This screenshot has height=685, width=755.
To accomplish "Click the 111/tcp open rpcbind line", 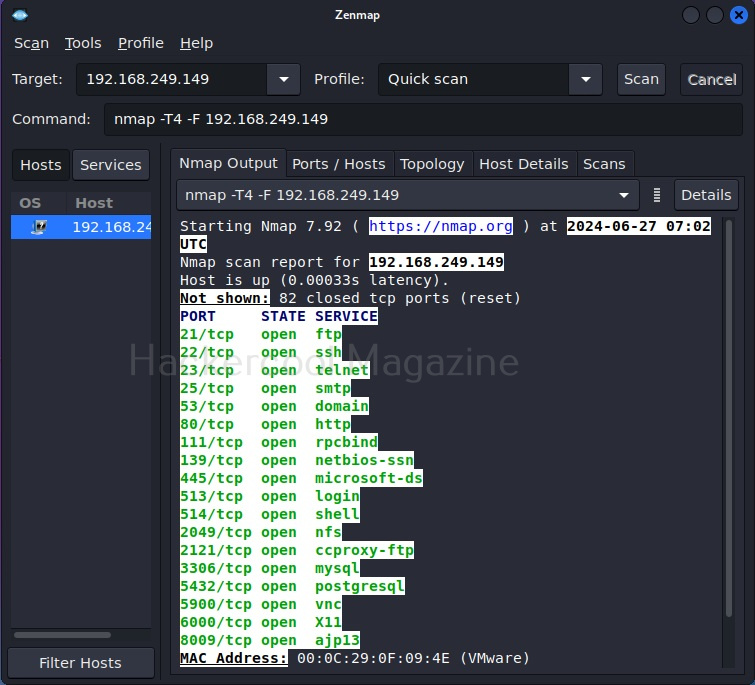I will pyautogui.click(x=279, y=442).
